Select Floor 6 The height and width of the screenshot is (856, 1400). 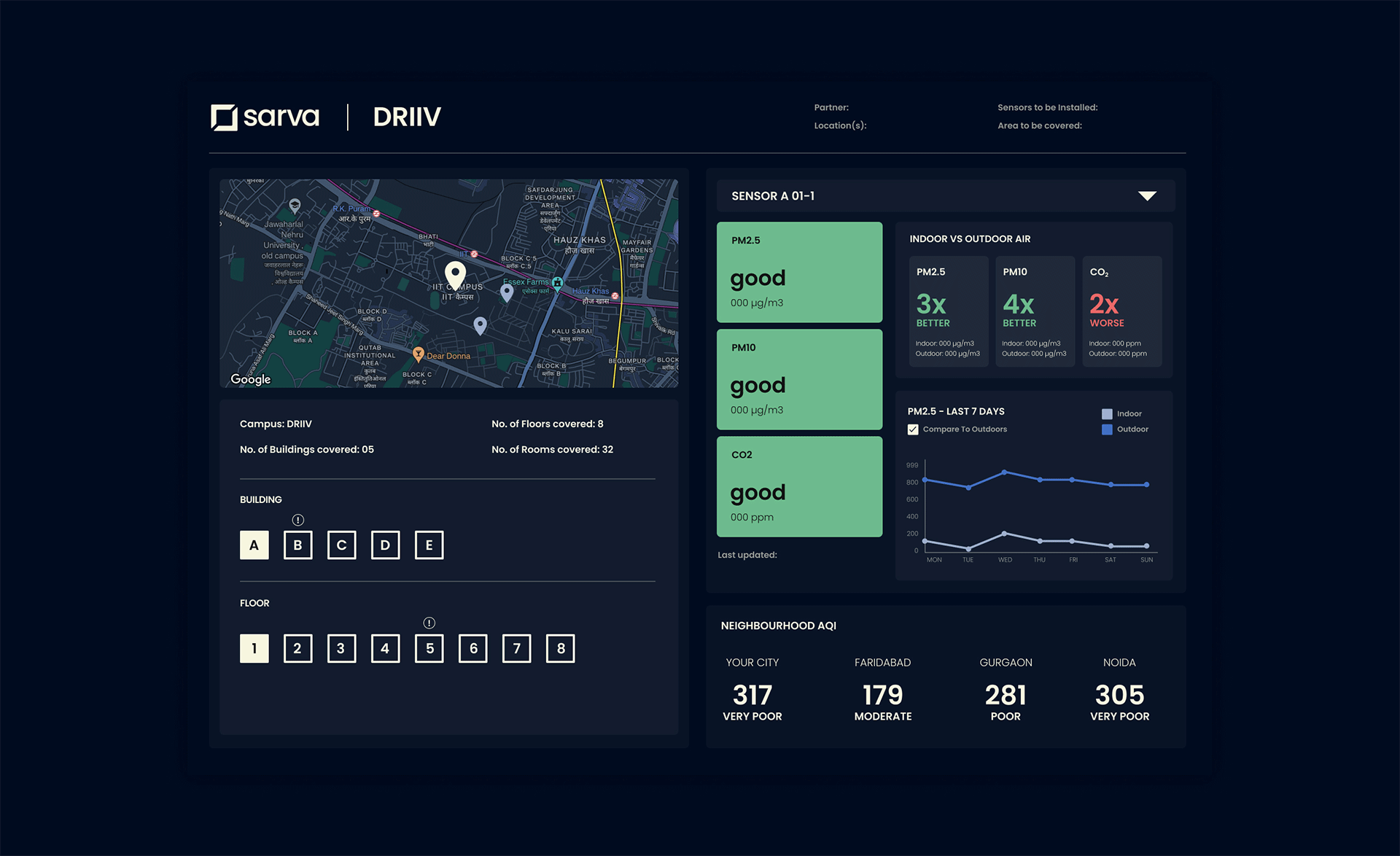pyautogui.click(x=472, y=648)
